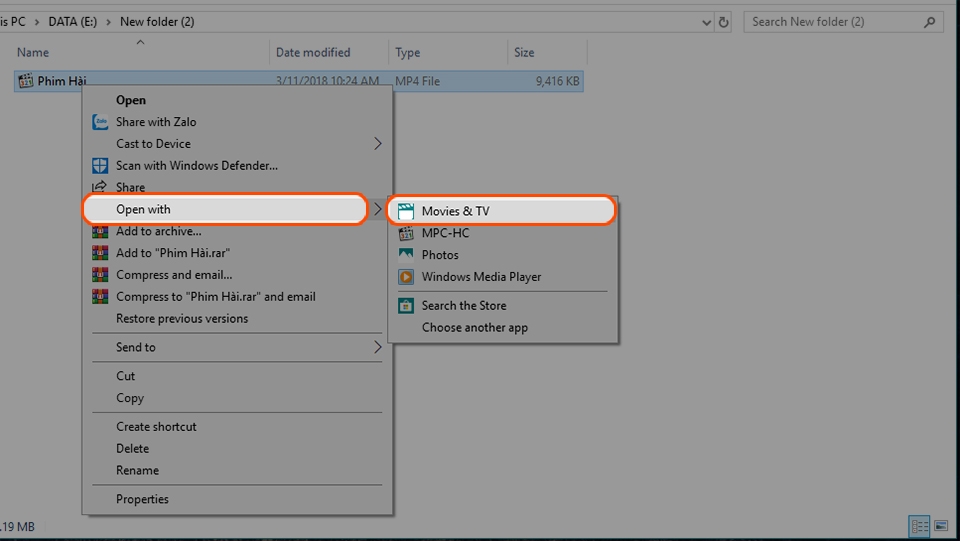This screenshot has width=960, height=541.
Task: Click the Movies & TV app icon
Action: click(406, 211)
